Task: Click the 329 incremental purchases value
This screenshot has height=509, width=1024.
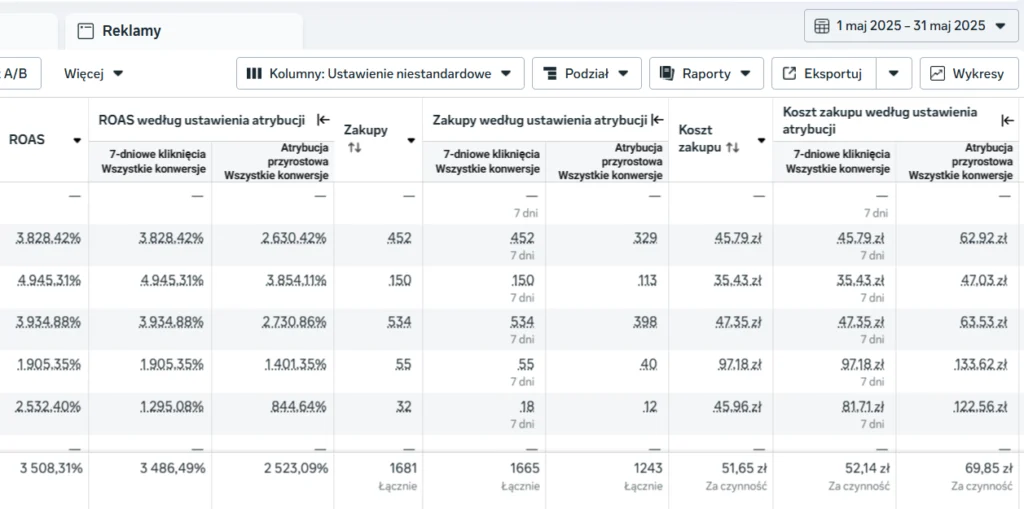Action: pyautogui.click(x=646, y=238)
